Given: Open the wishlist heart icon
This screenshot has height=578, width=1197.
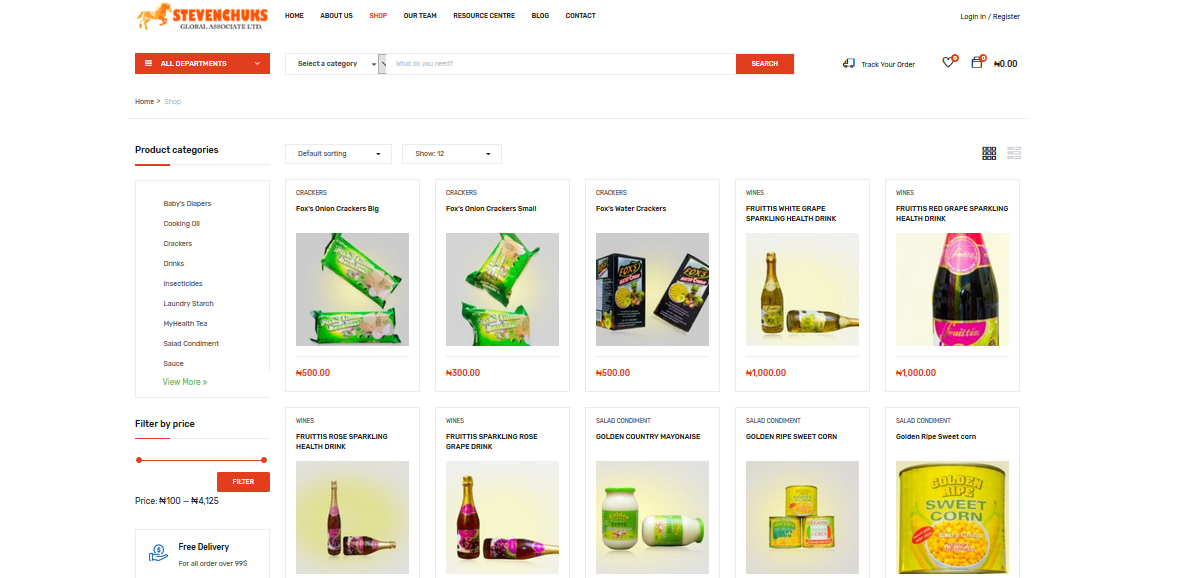Looking at the screenshot, I should point(948,63).
